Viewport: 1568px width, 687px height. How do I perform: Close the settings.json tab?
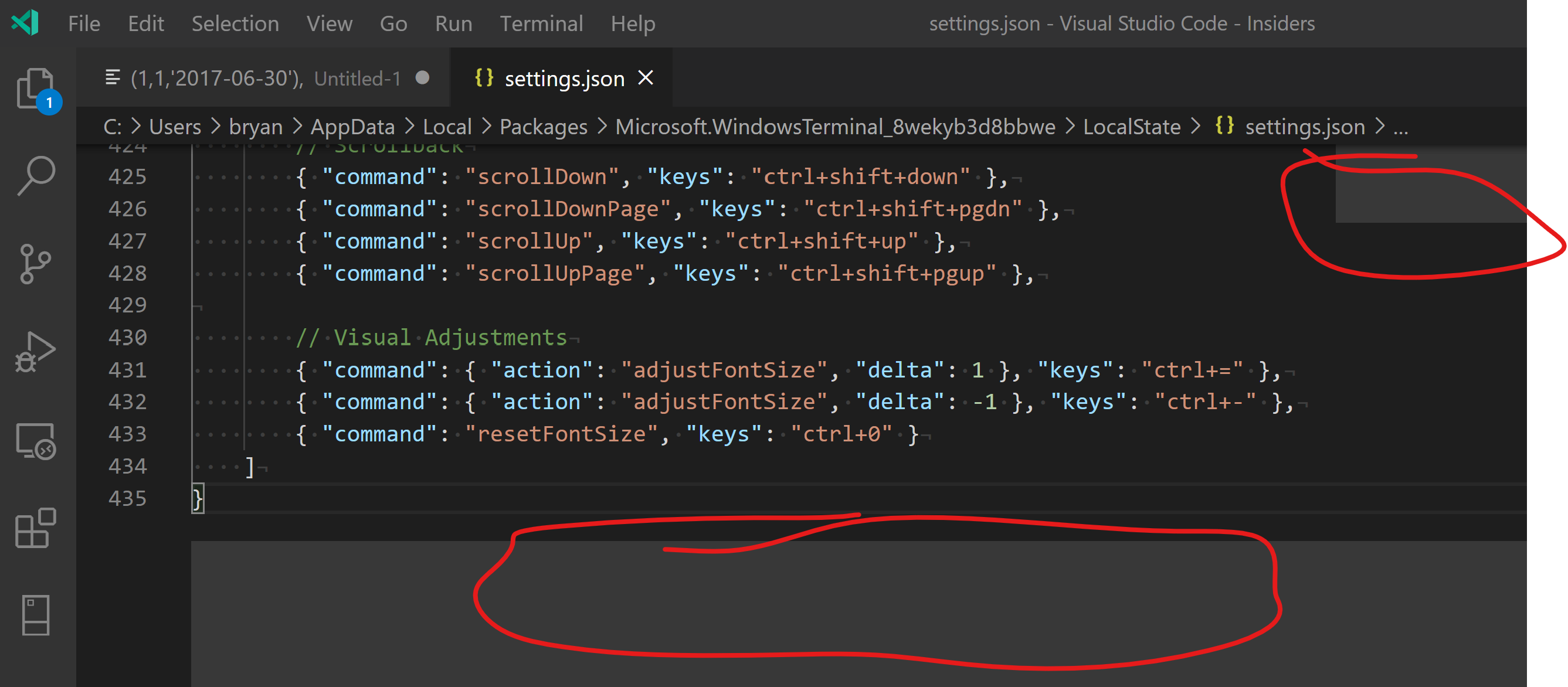point(645,78)
